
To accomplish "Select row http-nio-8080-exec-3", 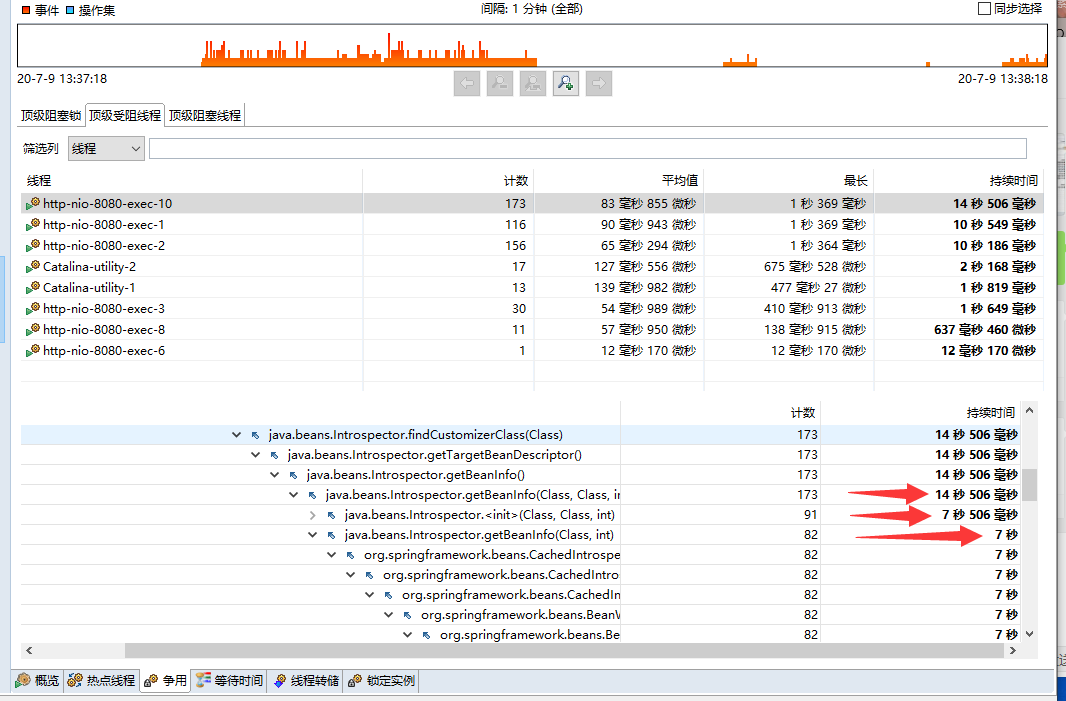I will [532, 309].
